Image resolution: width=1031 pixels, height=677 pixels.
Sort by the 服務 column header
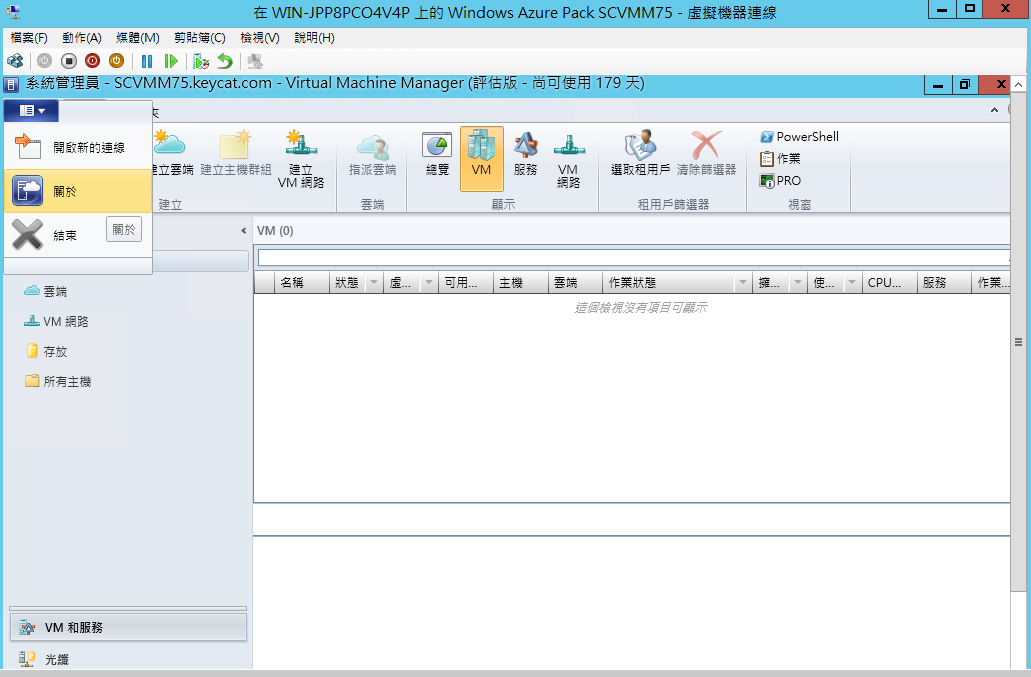tap(944, 283)
